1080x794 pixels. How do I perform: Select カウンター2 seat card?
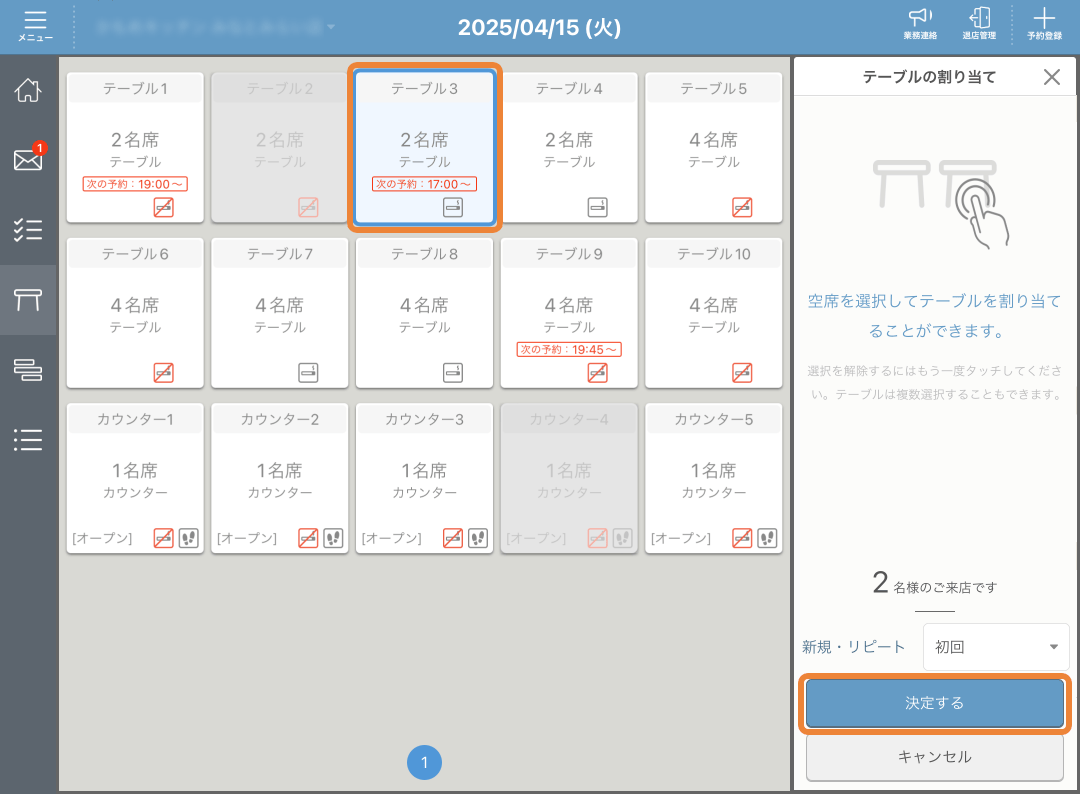[280, 478]
